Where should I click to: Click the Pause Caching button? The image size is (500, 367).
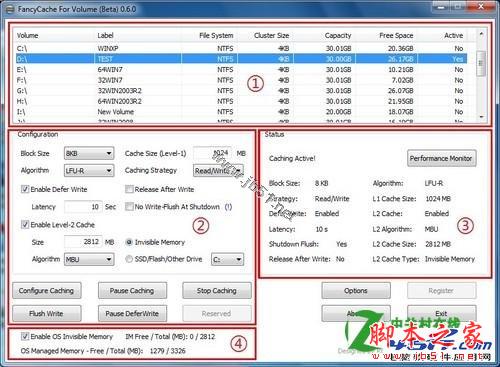click(132, 291)
